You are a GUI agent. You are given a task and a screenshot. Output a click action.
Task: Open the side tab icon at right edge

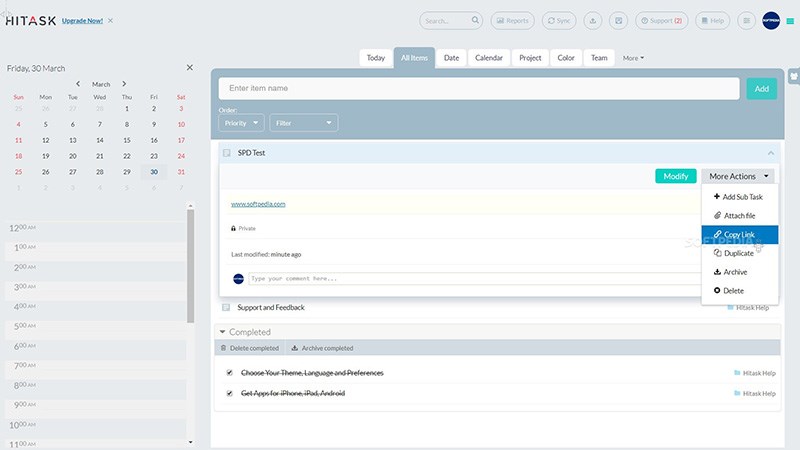coord(794,77)
